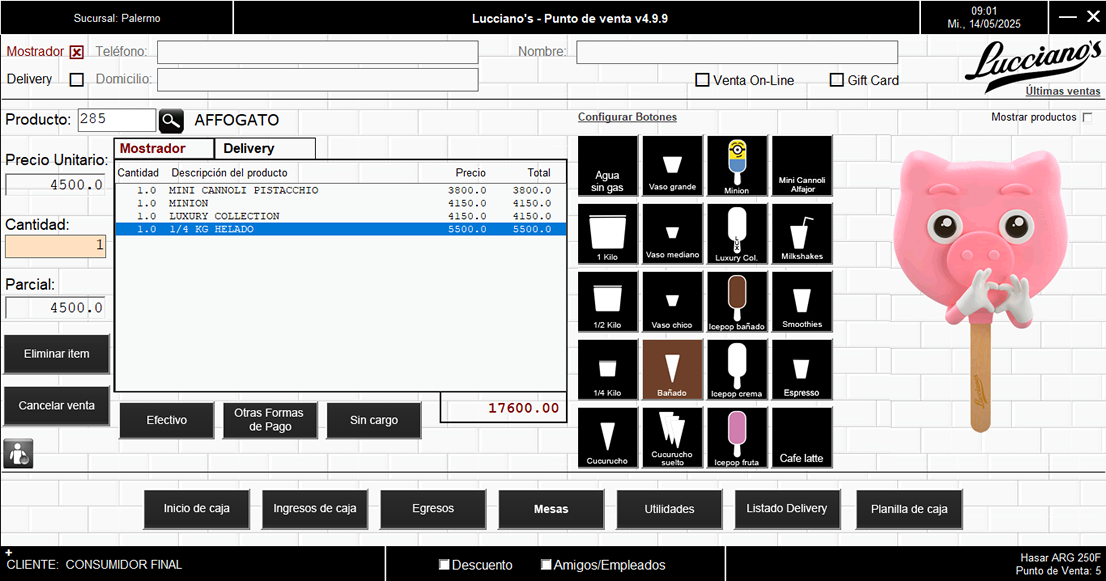
Task: Add Luxury Col. ice pop
Action: pyautogui.click(x=737, y=233)
